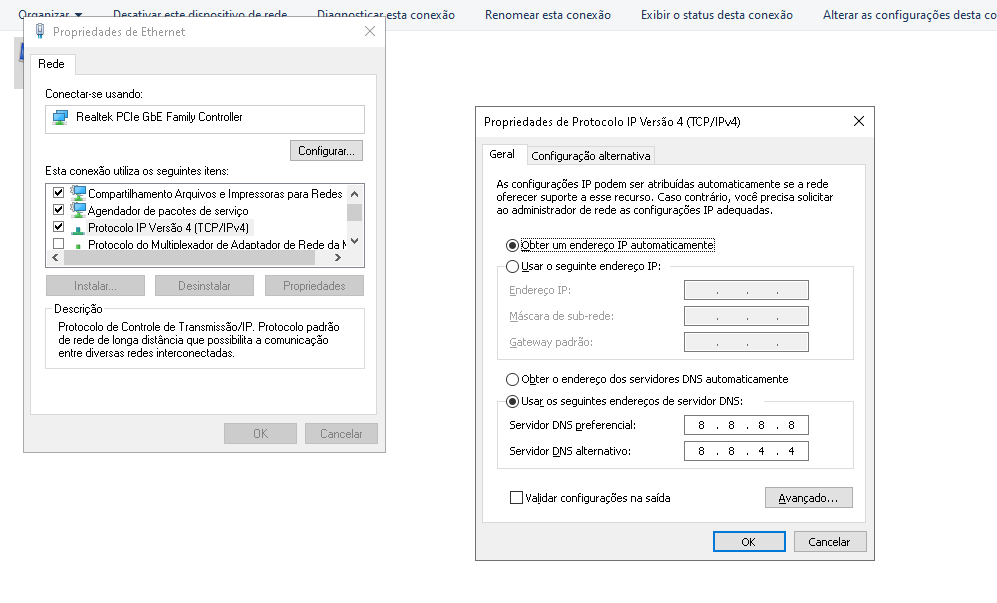
Task: Click Desativar este dispositivo de rede
Action: pyautogui.click(x=200, y=14)
